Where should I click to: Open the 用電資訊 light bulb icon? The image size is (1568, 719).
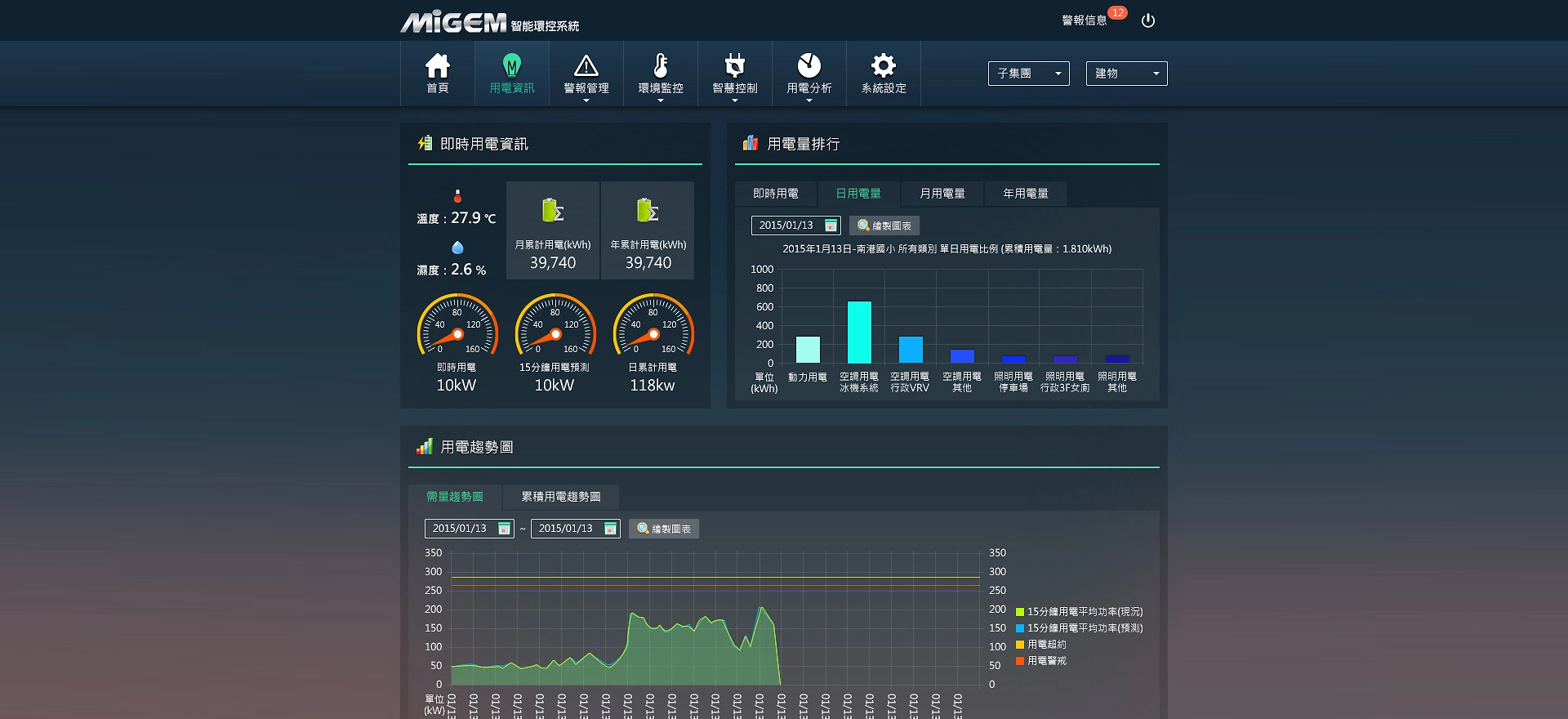tap(511, 66)
